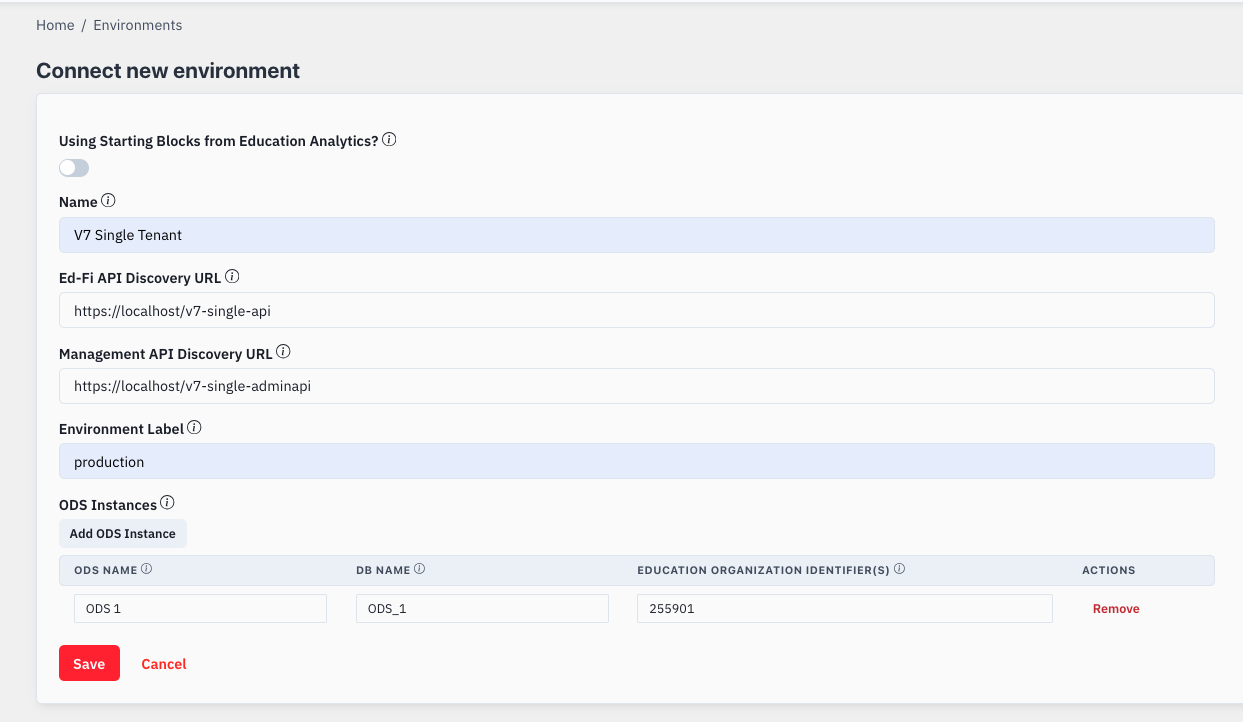
Task: Click info icon in ODS Name column header
Action: click(x=146, y=569)
